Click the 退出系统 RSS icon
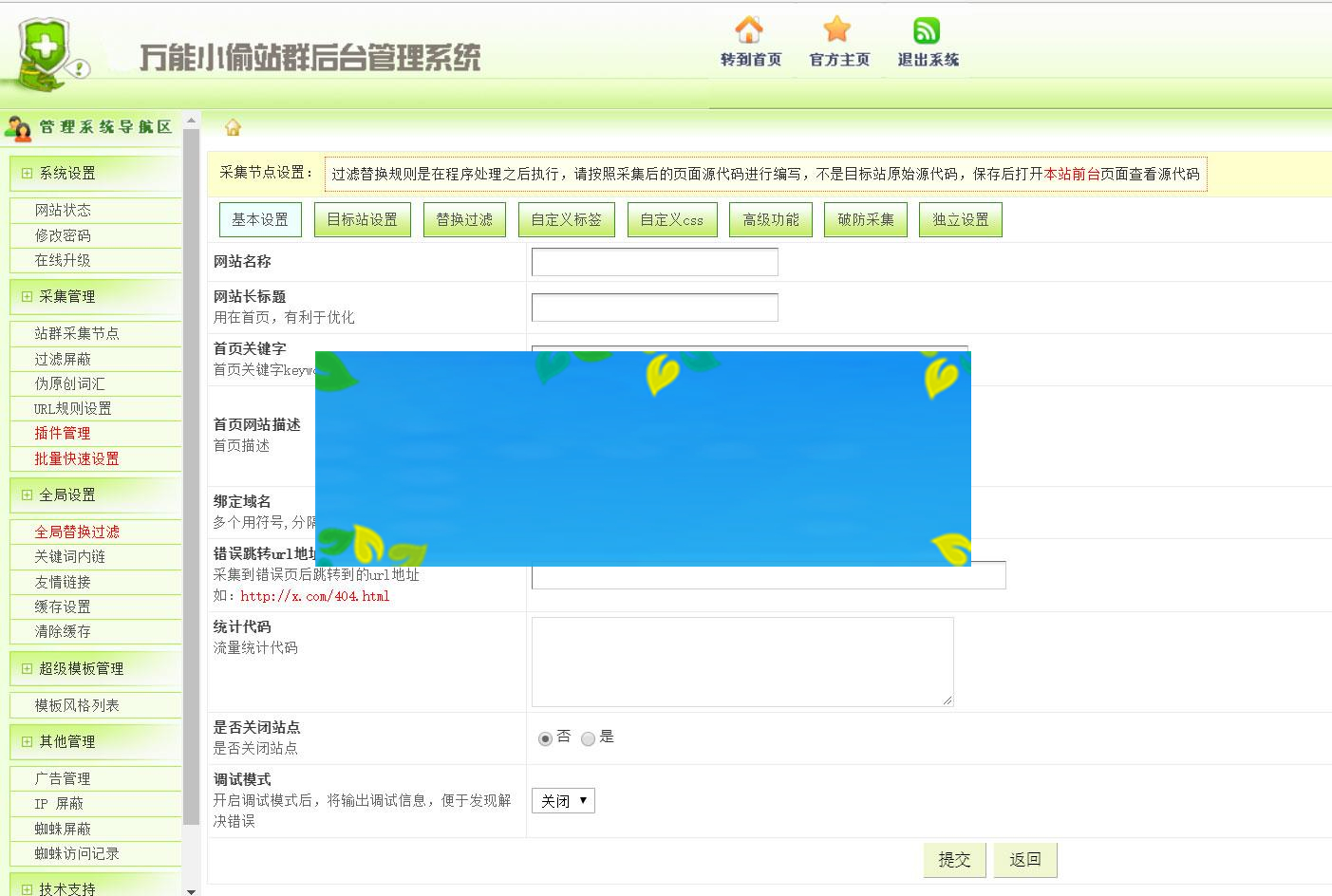1332x896 pixels. point(927,28)
